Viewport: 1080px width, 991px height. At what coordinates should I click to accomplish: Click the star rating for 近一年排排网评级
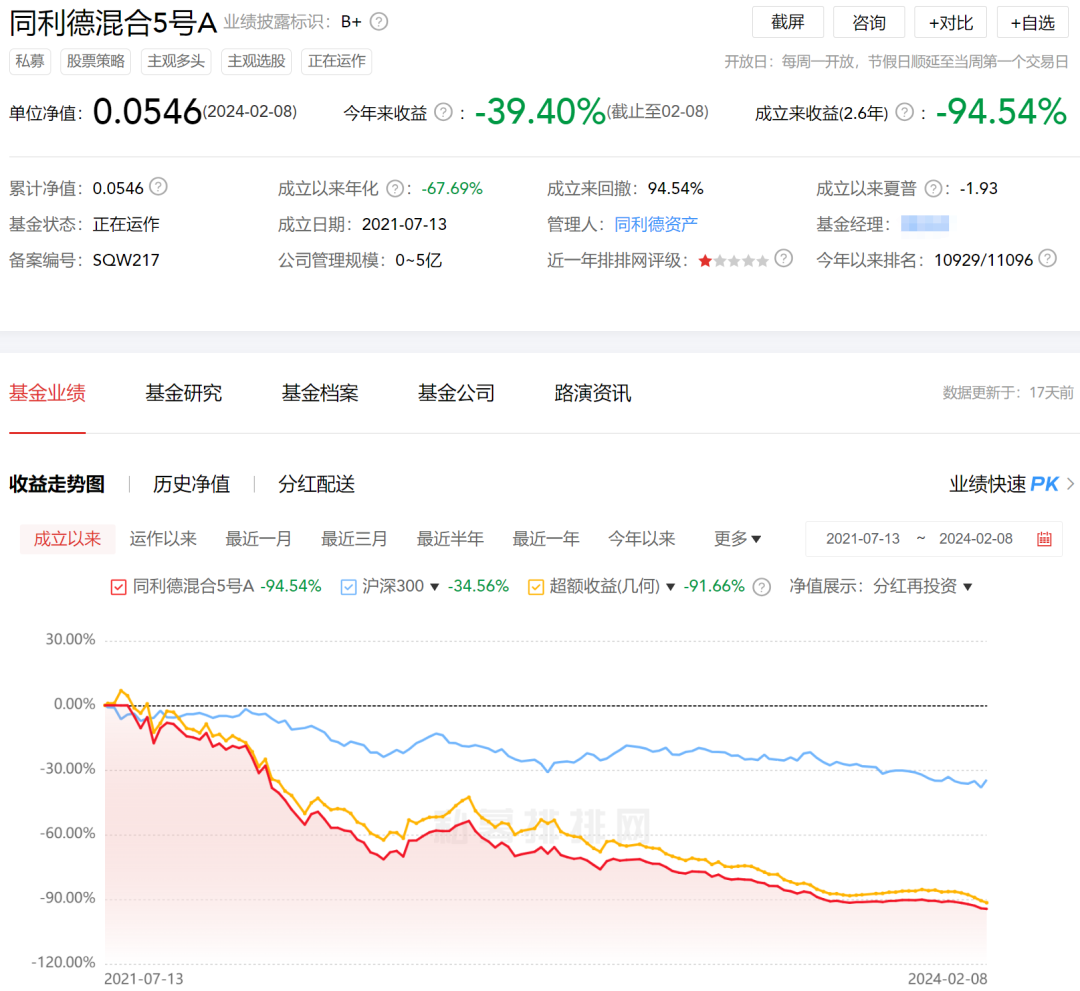[x=733, y=261]
